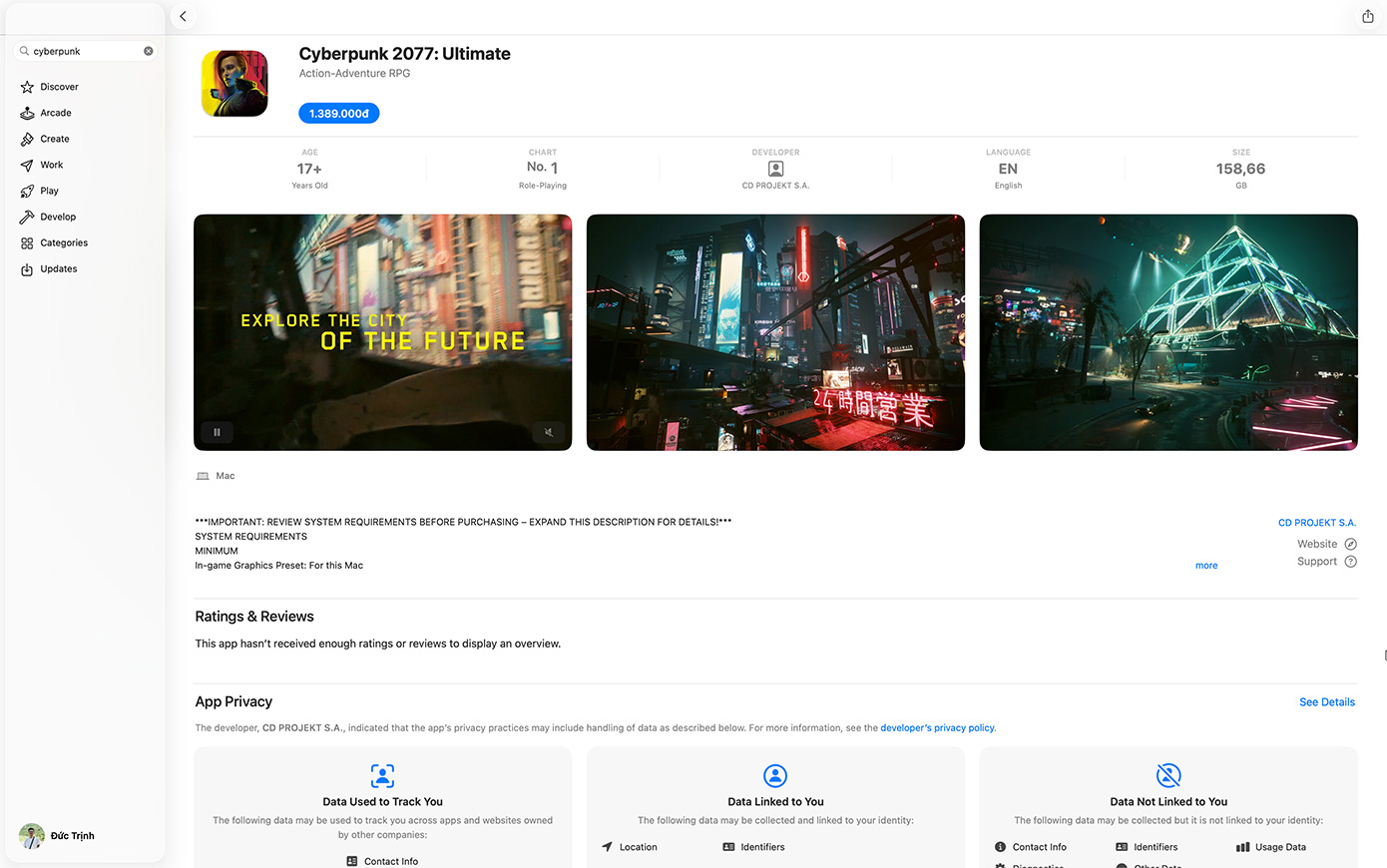1387x868 pixels.
Task: Click the Data Linked to You icon
Action: [x=775, y=776]
